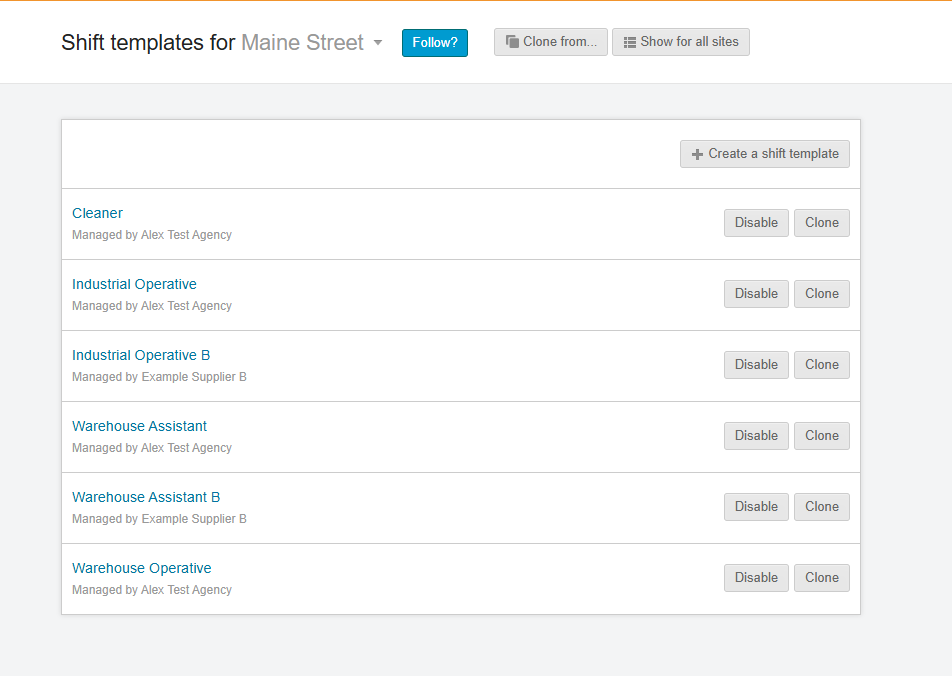Open the Warehouse Operative template

pos(141,568)
